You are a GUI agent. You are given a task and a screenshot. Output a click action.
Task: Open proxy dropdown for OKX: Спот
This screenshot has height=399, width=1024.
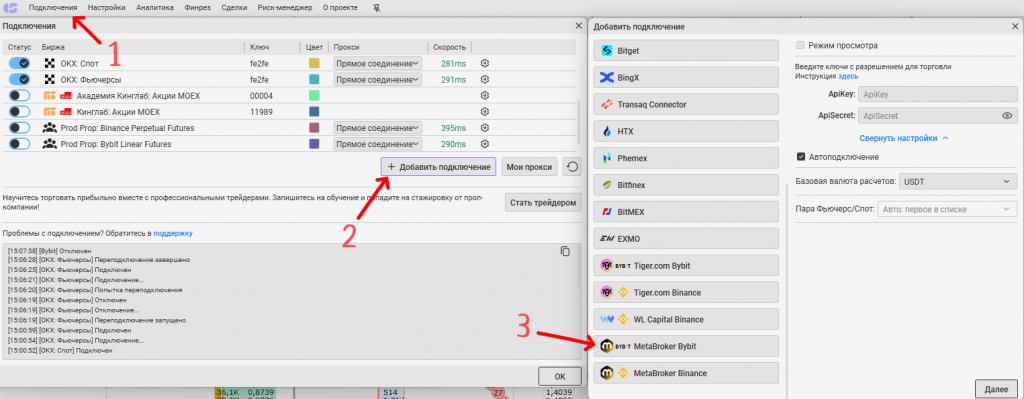377,63
